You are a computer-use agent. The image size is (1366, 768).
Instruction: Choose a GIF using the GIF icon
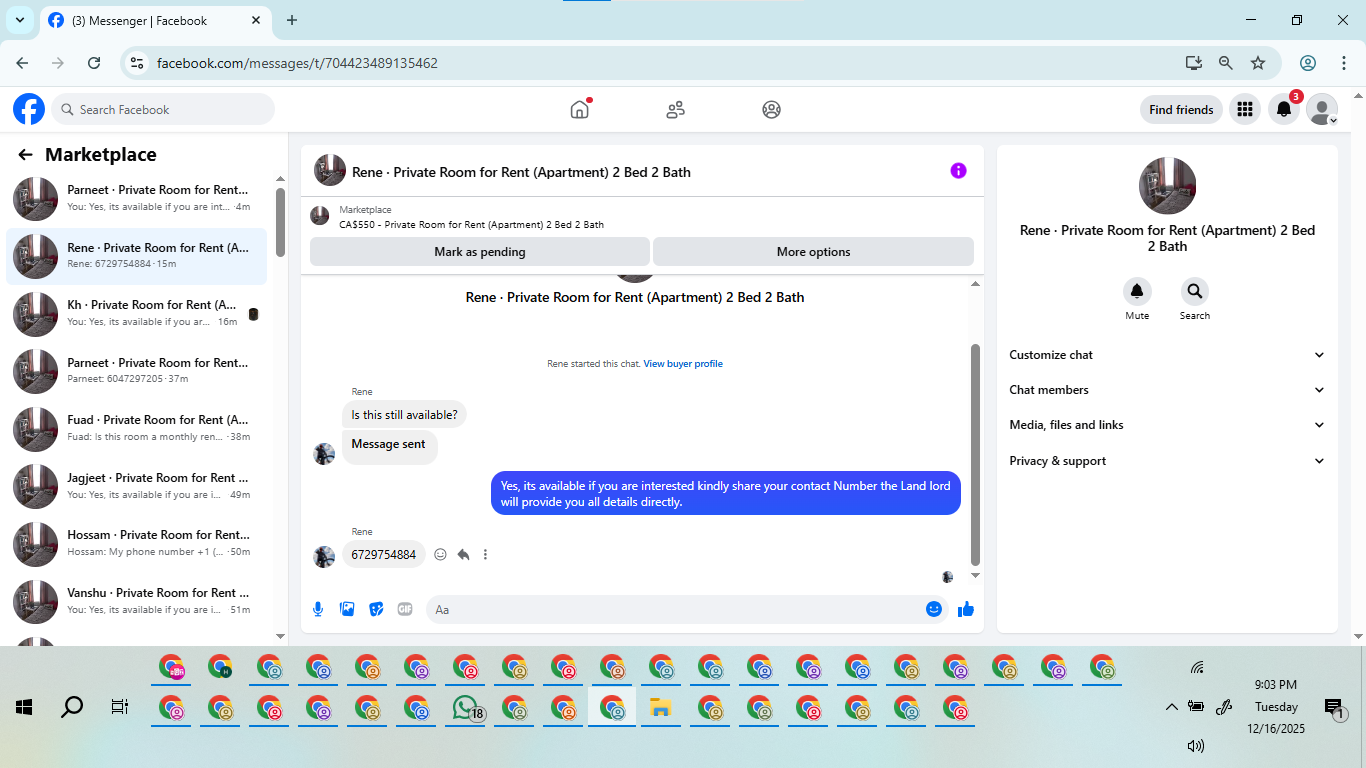(405, 609)
